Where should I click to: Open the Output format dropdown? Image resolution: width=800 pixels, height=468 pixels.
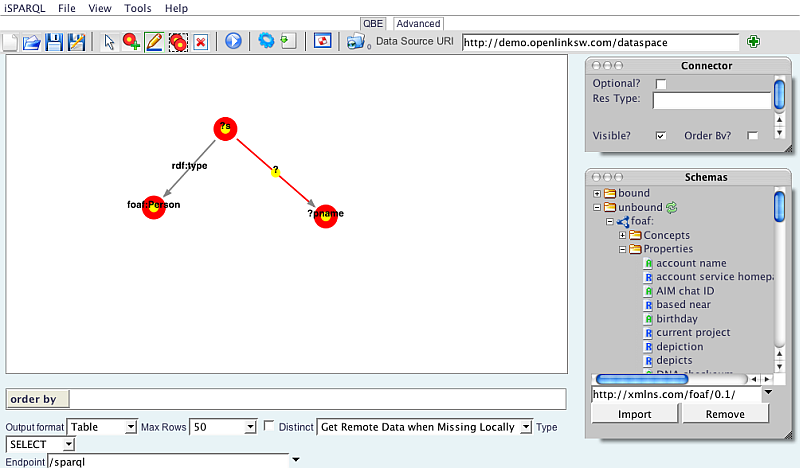click(x=131, y=427)
